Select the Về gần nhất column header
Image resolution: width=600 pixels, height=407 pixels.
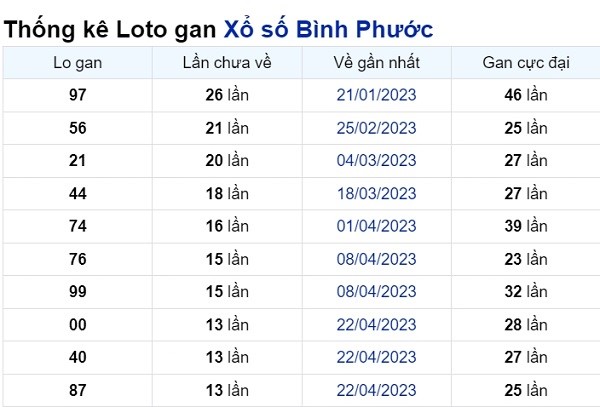pos(377,63)
